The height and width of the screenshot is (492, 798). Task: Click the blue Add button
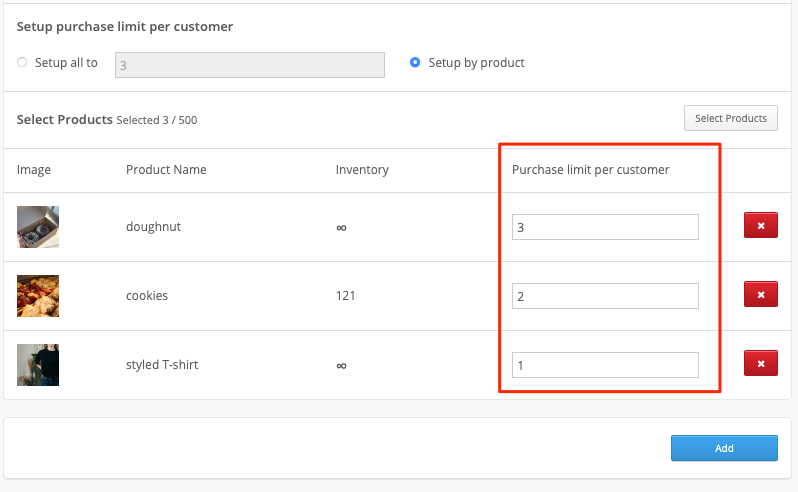(x=724, y=448)
